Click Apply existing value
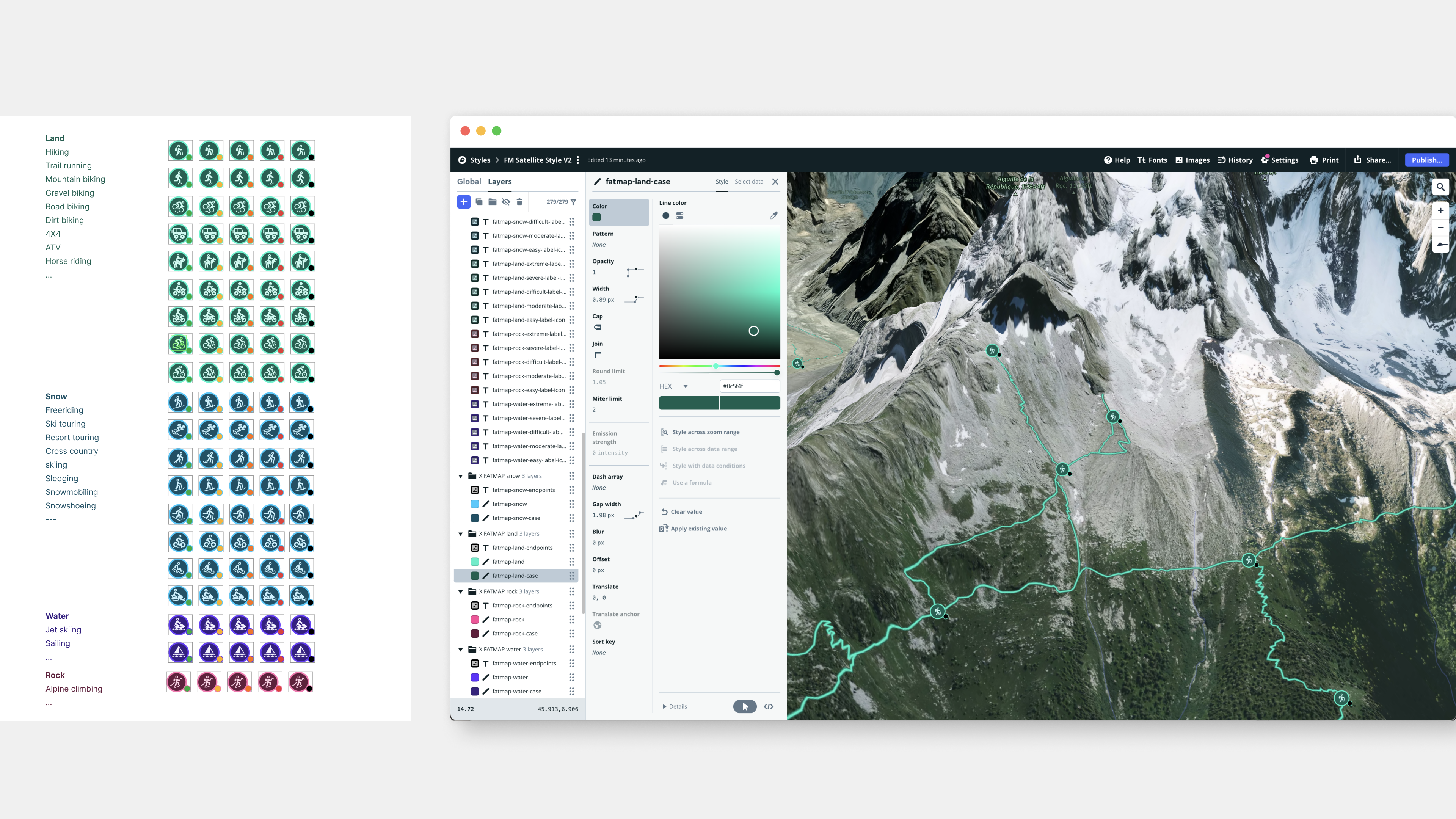 [x=693, y=529]
